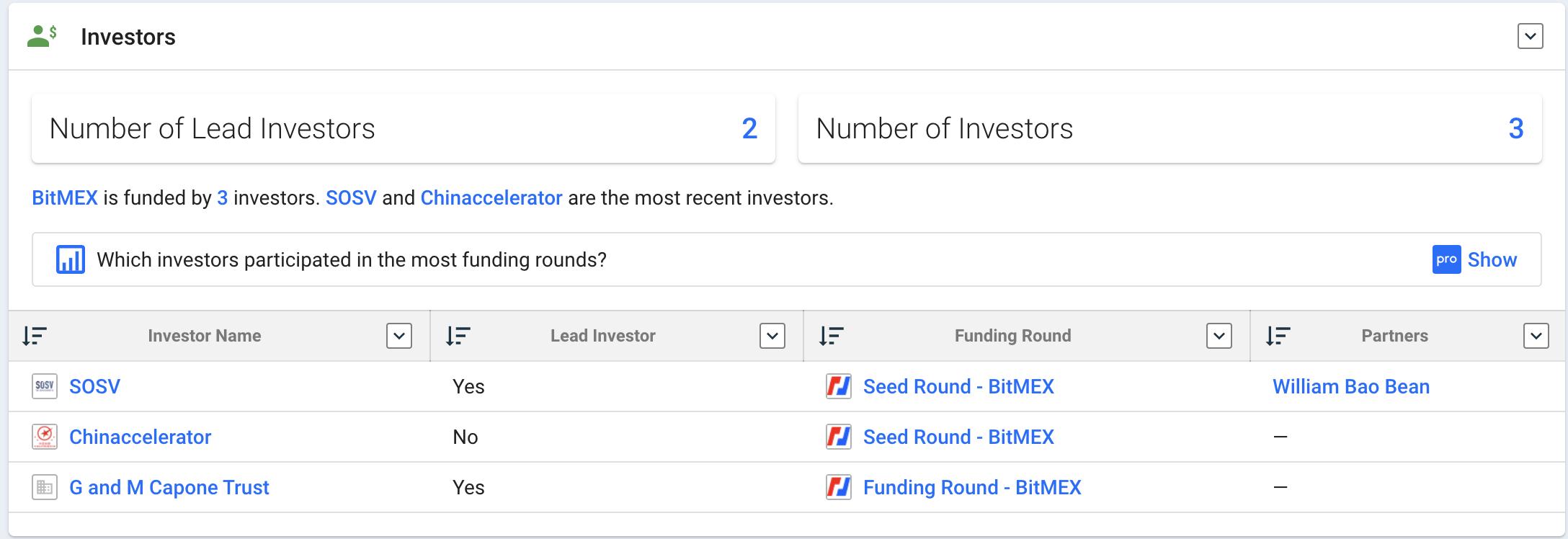Click the Chinaccelerator logo icon

pos(45,437)
